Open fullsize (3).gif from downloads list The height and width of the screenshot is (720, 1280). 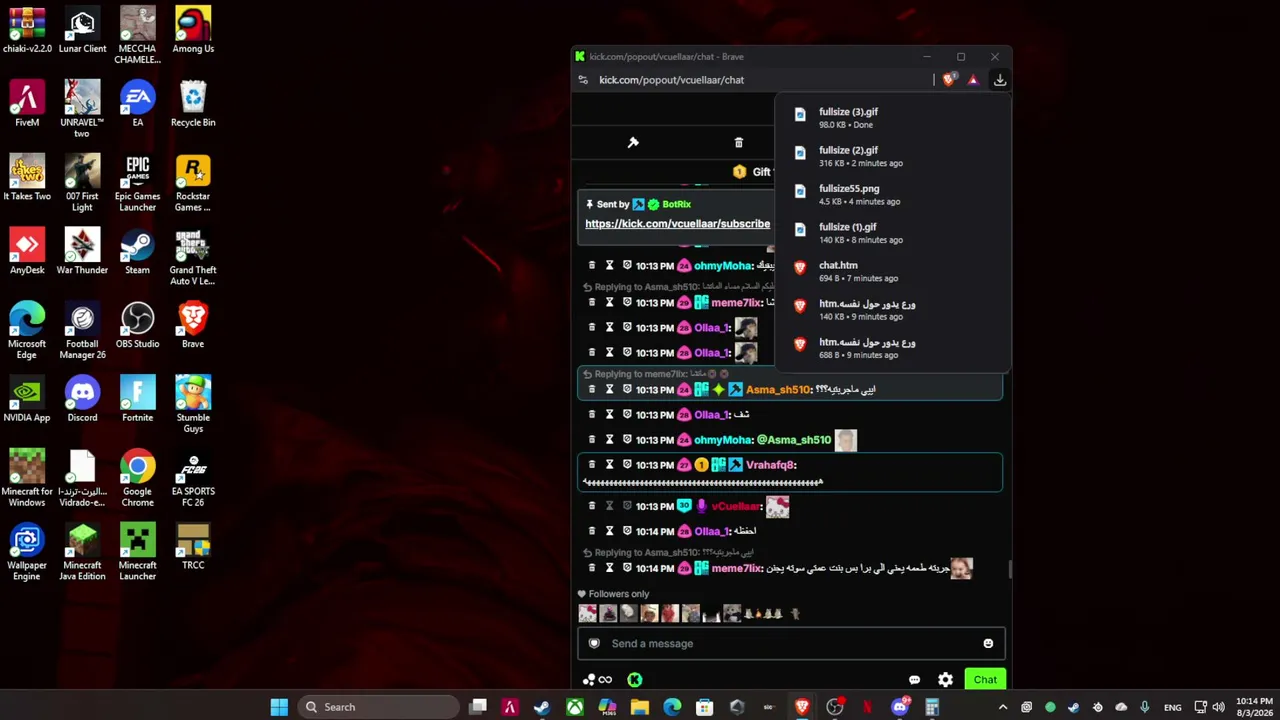click(892, 118)
